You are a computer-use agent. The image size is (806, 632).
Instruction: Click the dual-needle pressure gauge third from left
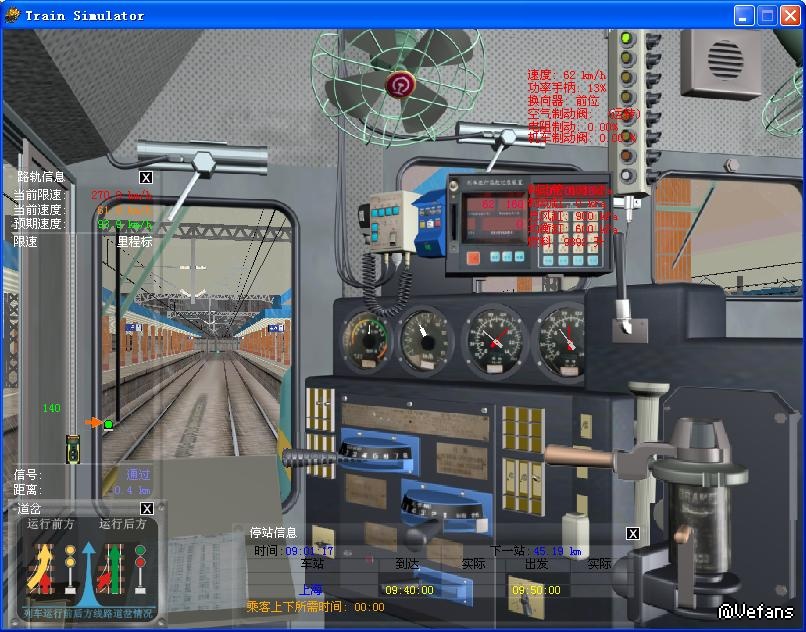(494, 339)
